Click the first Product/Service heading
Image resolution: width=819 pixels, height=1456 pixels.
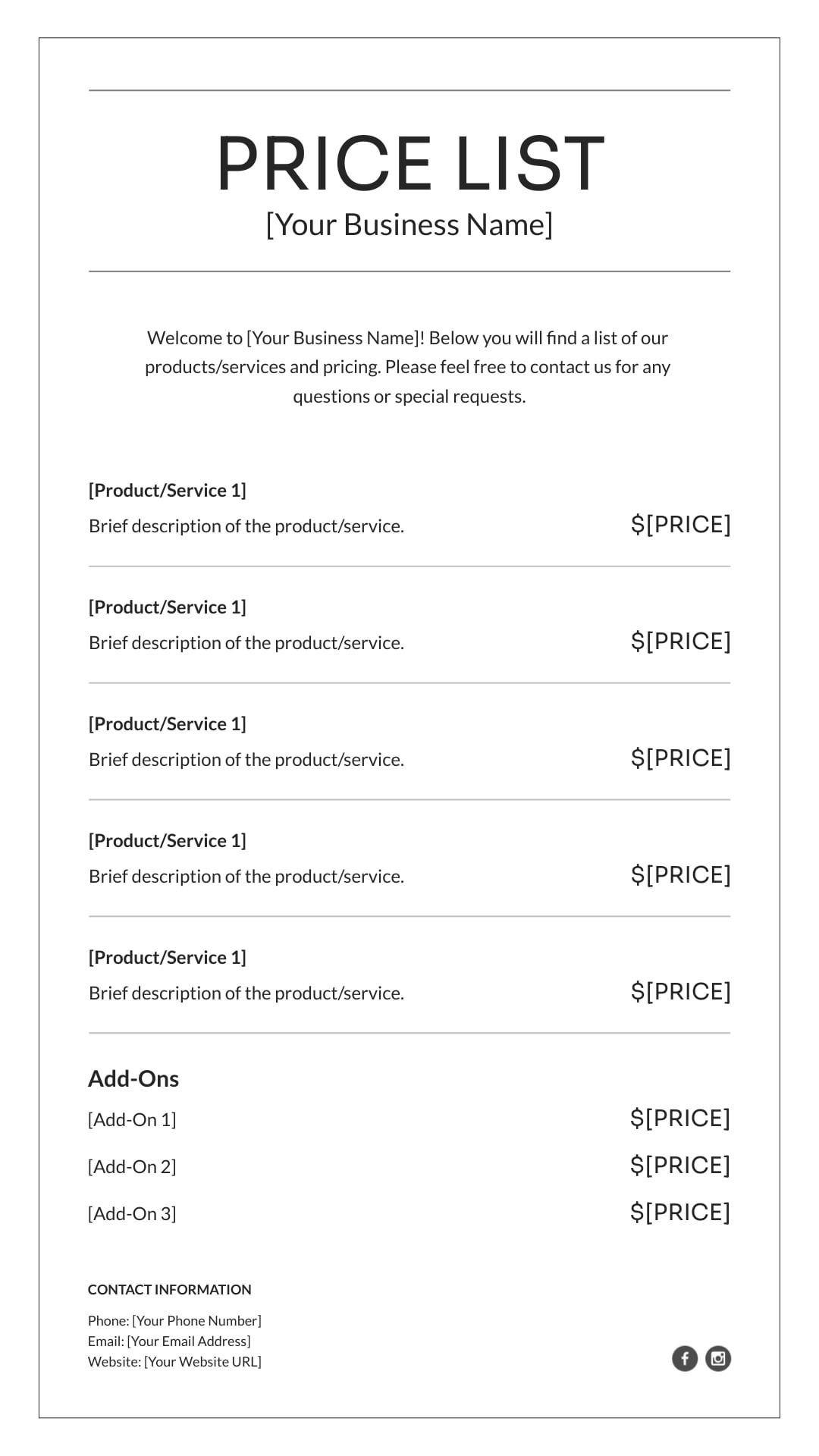click(x=167, y=490)
